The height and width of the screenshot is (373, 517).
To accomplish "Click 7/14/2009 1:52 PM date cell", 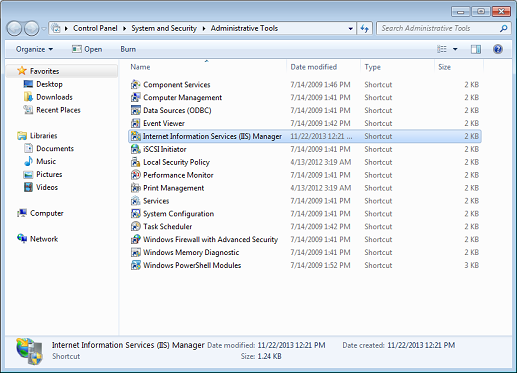I will [x=320, y=265].
